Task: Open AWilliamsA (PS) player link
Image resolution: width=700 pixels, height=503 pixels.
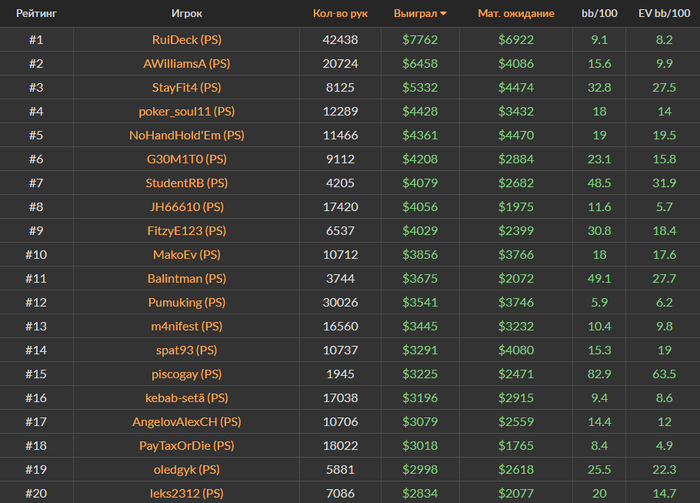Action: [x=186, y=64]
